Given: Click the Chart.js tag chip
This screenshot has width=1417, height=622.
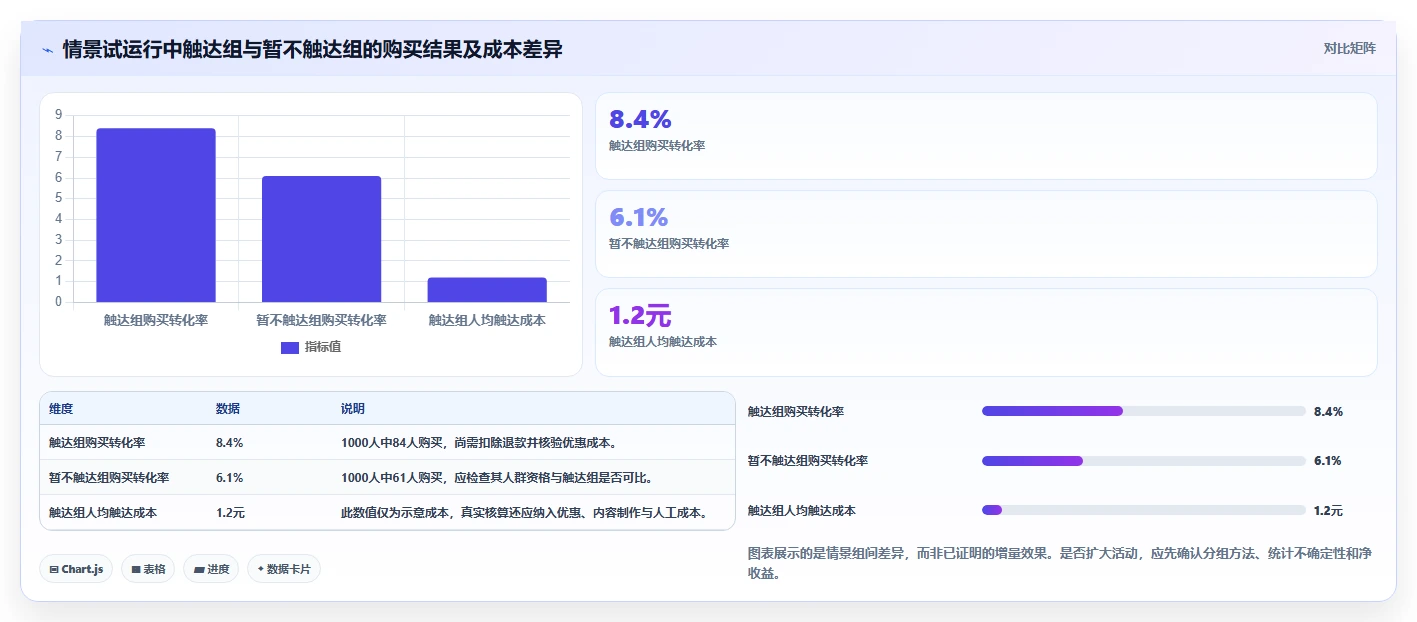Looking at the screenshot, I should [76, 569].
